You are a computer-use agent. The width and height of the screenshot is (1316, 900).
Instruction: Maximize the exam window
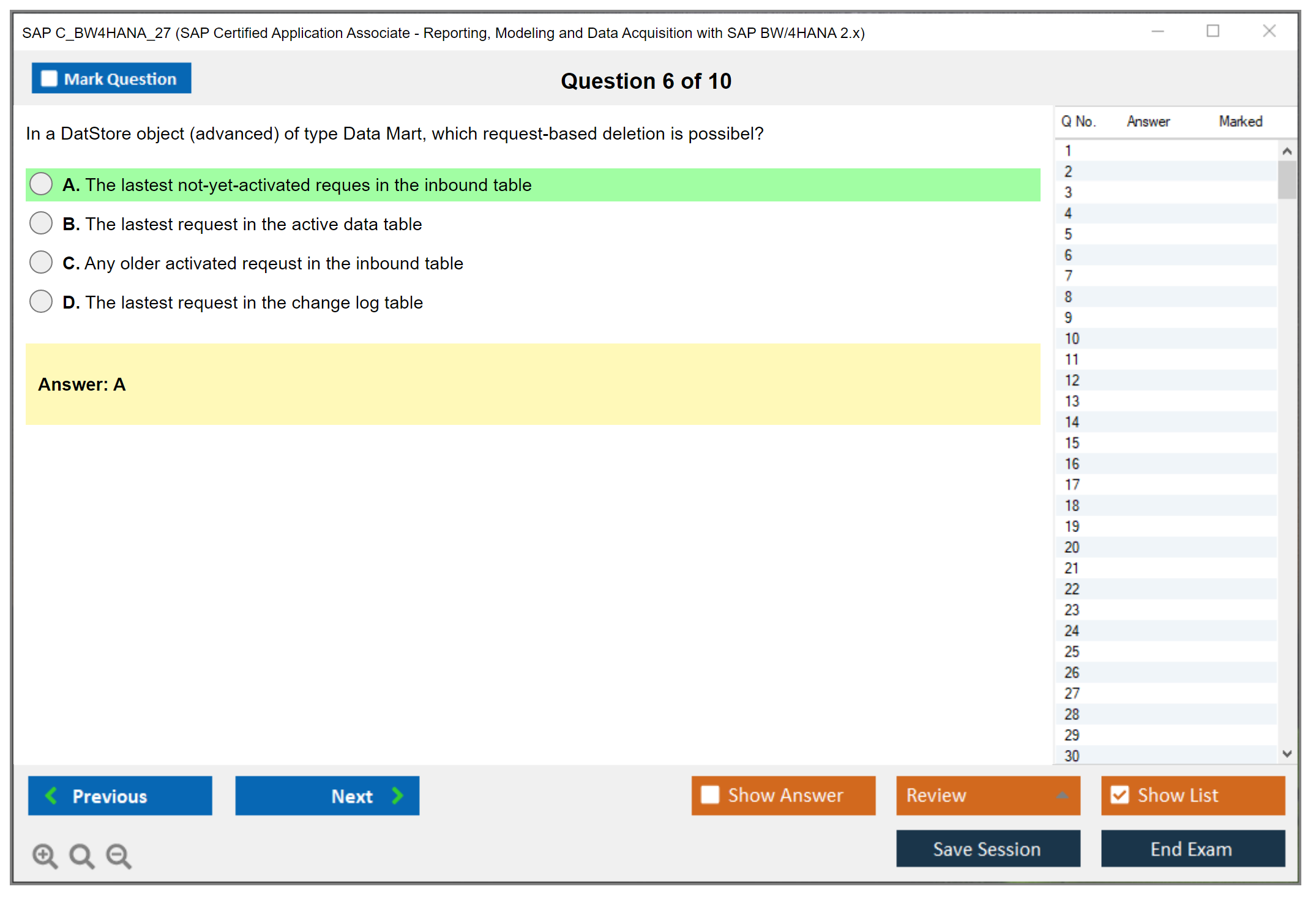click(1213, 31)
